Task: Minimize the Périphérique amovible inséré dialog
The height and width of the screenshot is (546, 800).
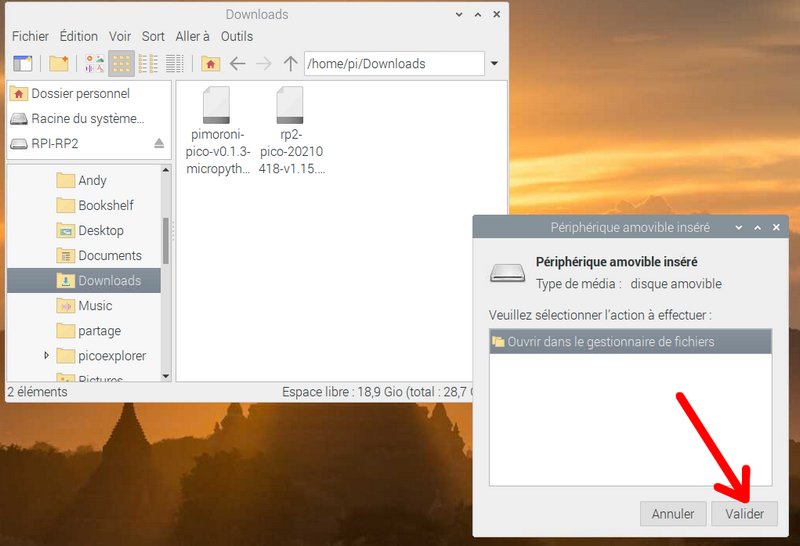Action: pos(739,228)
